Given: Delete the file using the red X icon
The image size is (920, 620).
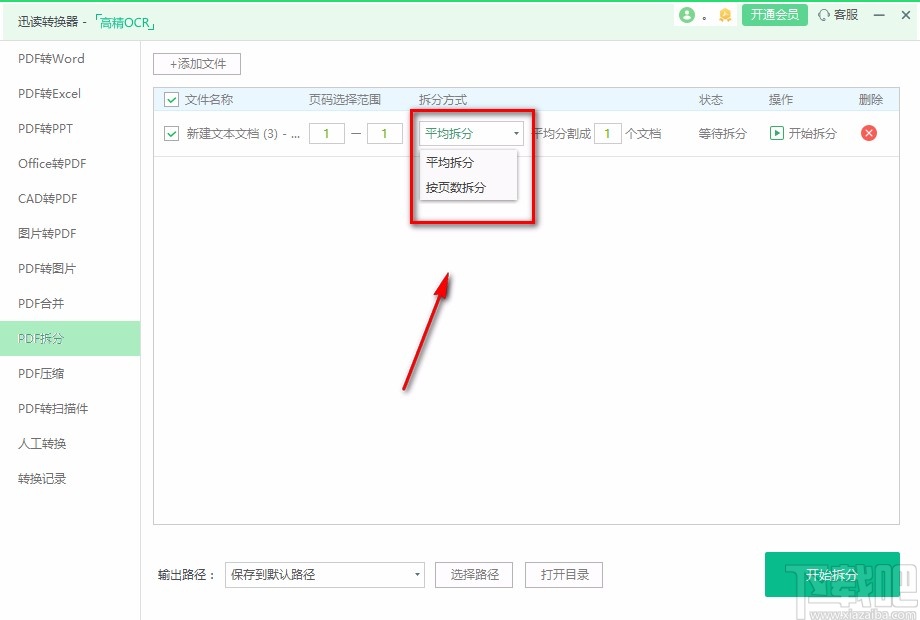Looking at the screenshot, I should point(869,132).
